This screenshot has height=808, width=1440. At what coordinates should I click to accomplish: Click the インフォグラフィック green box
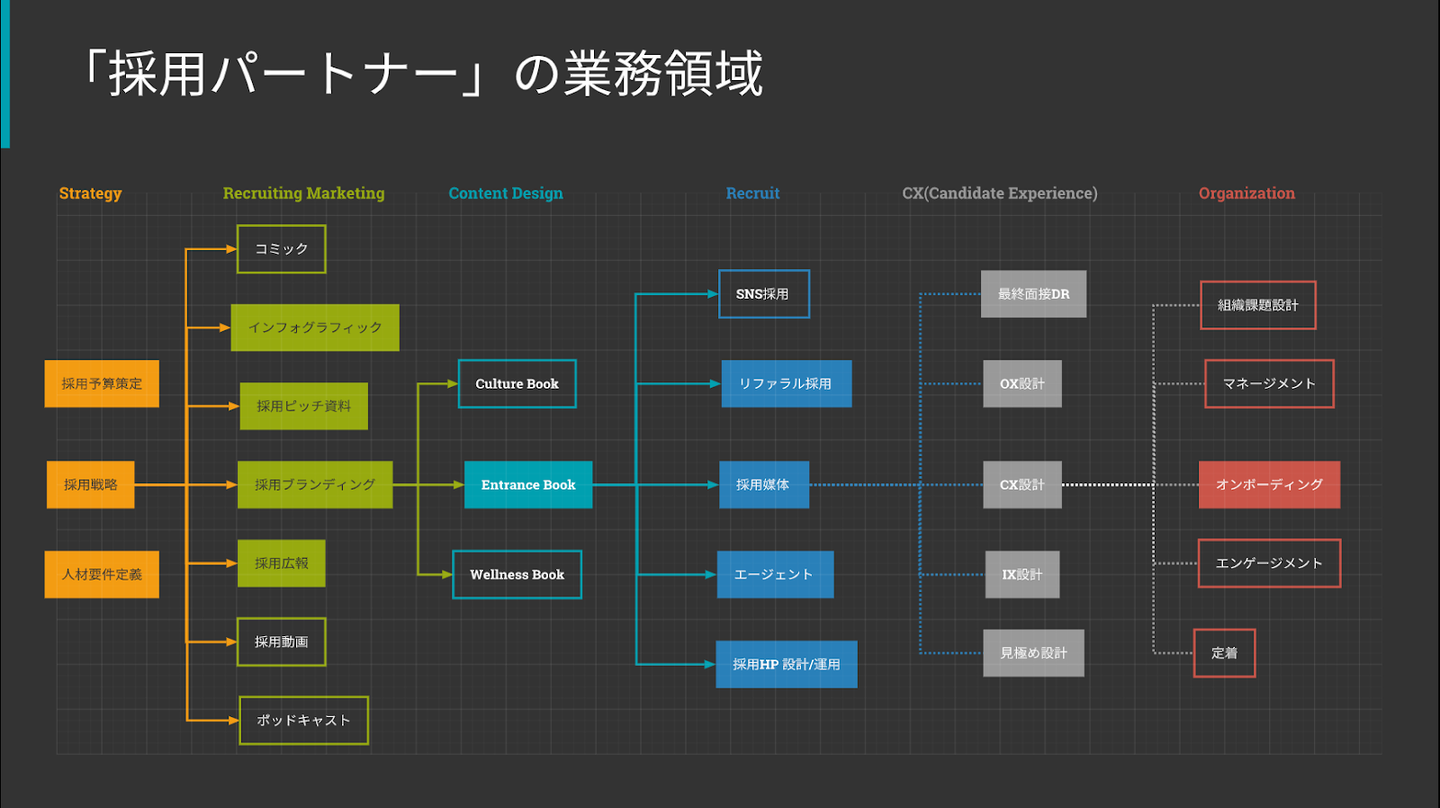click(x=315, y=328)
